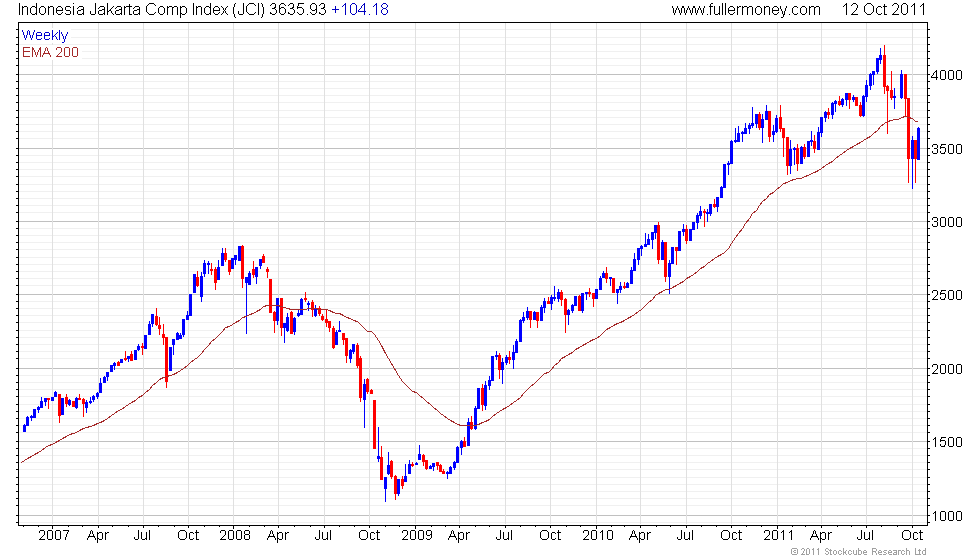The height and width of the screenshot is (560, 980).
Task: Click the 4000 price axis label
Action: [x=946, y=75]
